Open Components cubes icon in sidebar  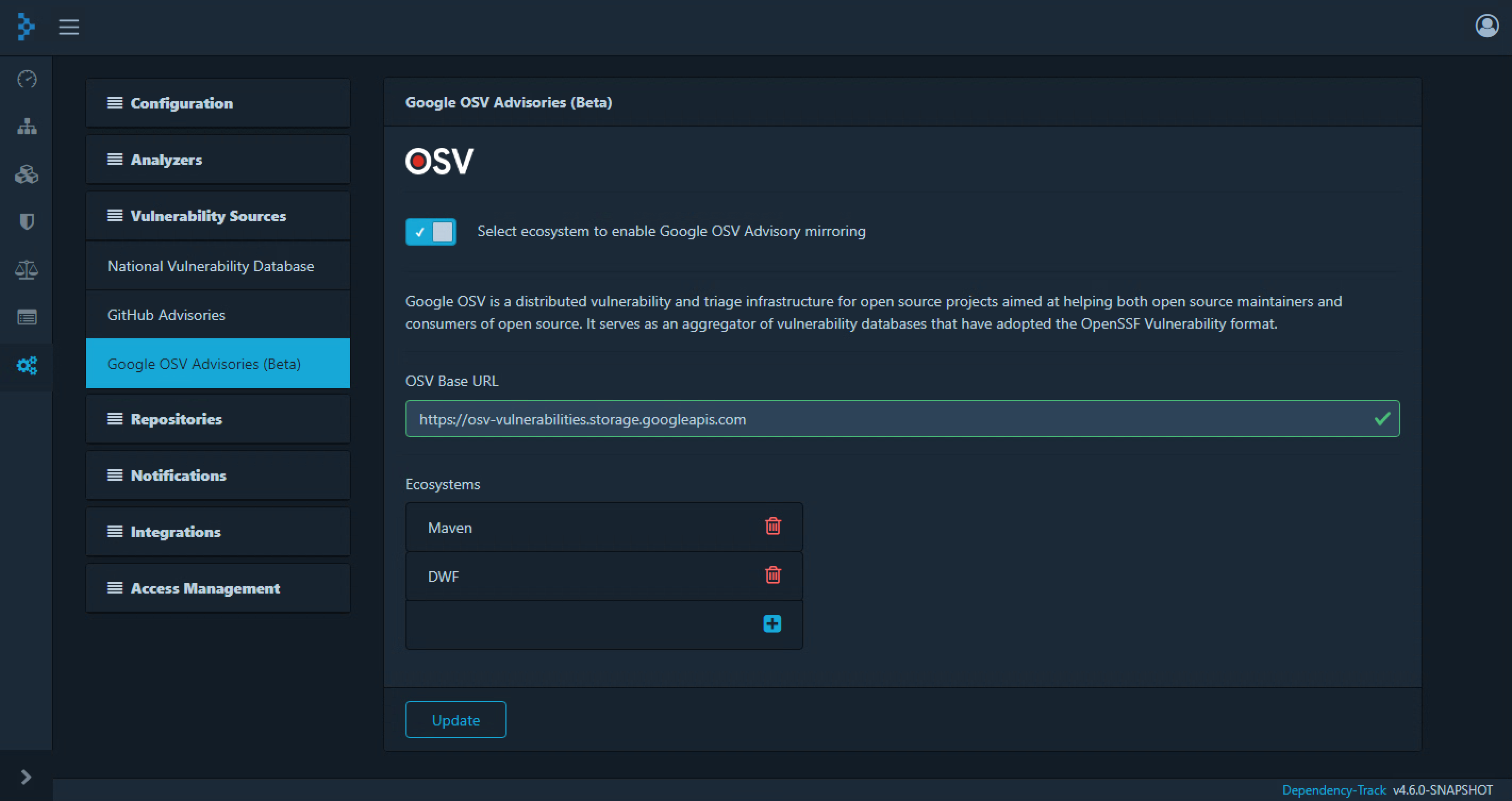[x=27, y=174]
